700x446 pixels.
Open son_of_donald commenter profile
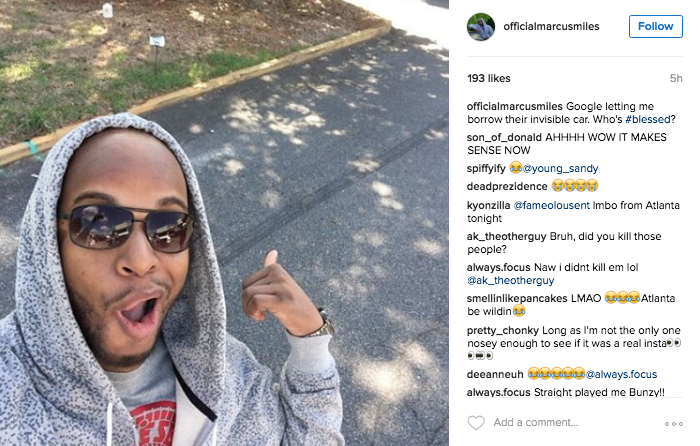click(504, 137)
